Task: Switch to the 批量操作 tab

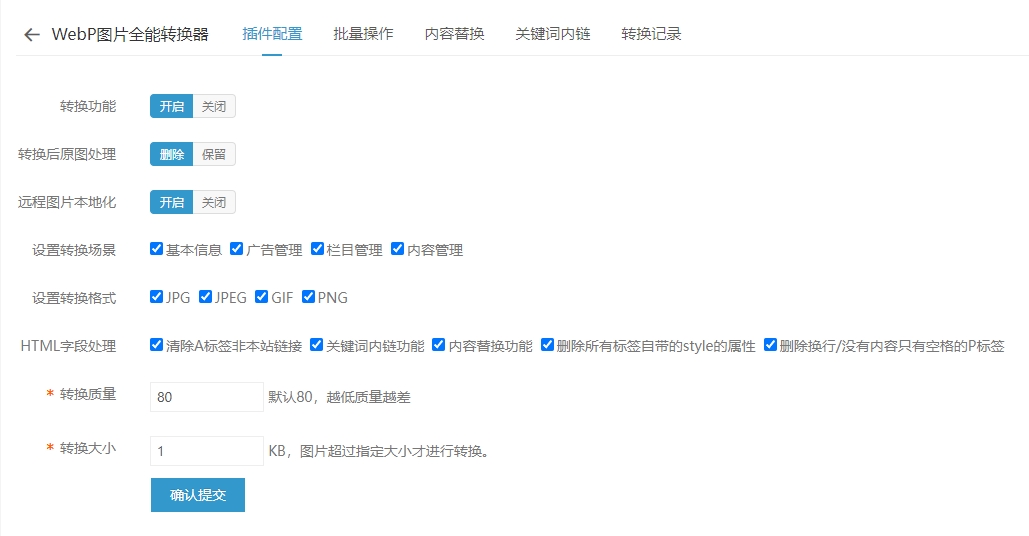Action: click(x=363, y=34)
